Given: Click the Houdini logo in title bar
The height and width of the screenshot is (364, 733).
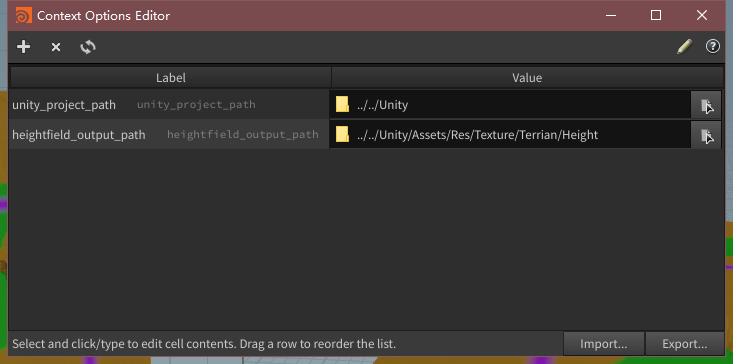Looking at the screenshot, I should [x=23, y=15].
